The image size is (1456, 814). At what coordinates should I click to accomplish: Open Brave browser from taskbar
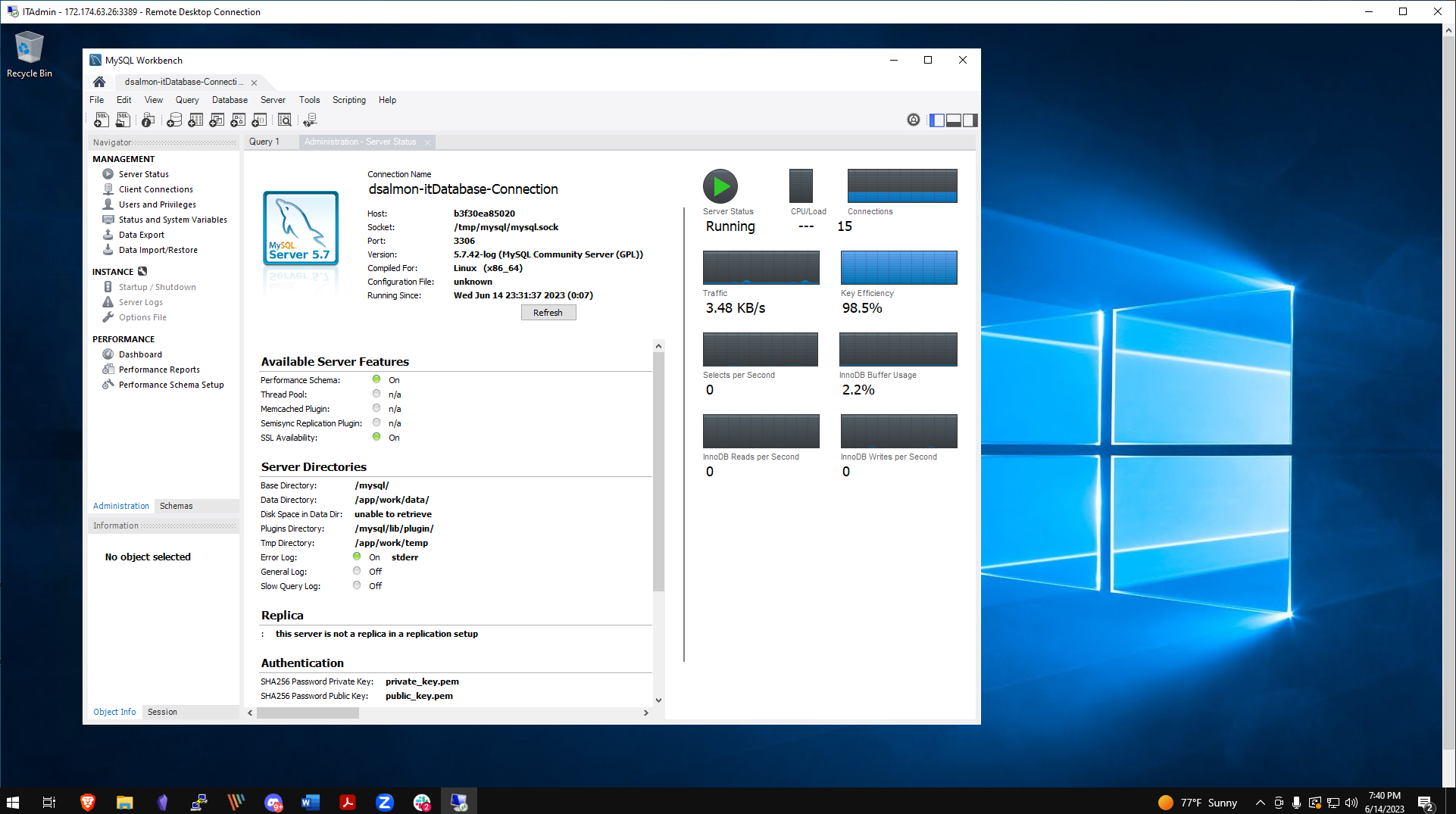88,802
